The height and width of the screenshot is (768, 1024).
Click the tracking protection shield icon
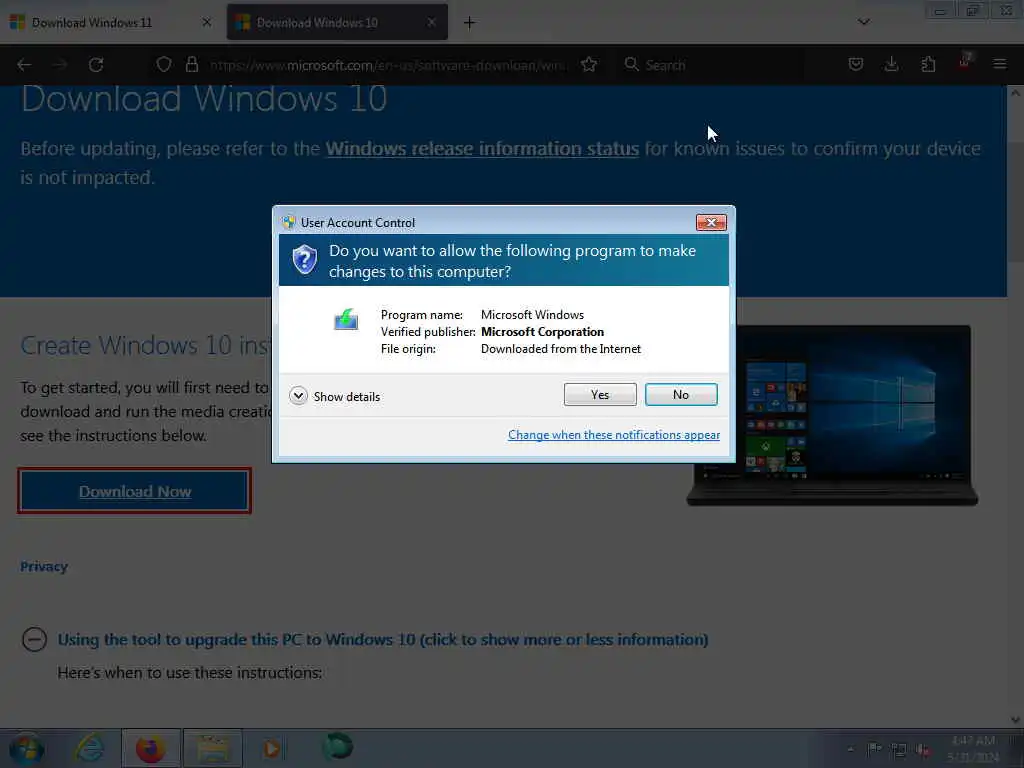click(164, 65)
